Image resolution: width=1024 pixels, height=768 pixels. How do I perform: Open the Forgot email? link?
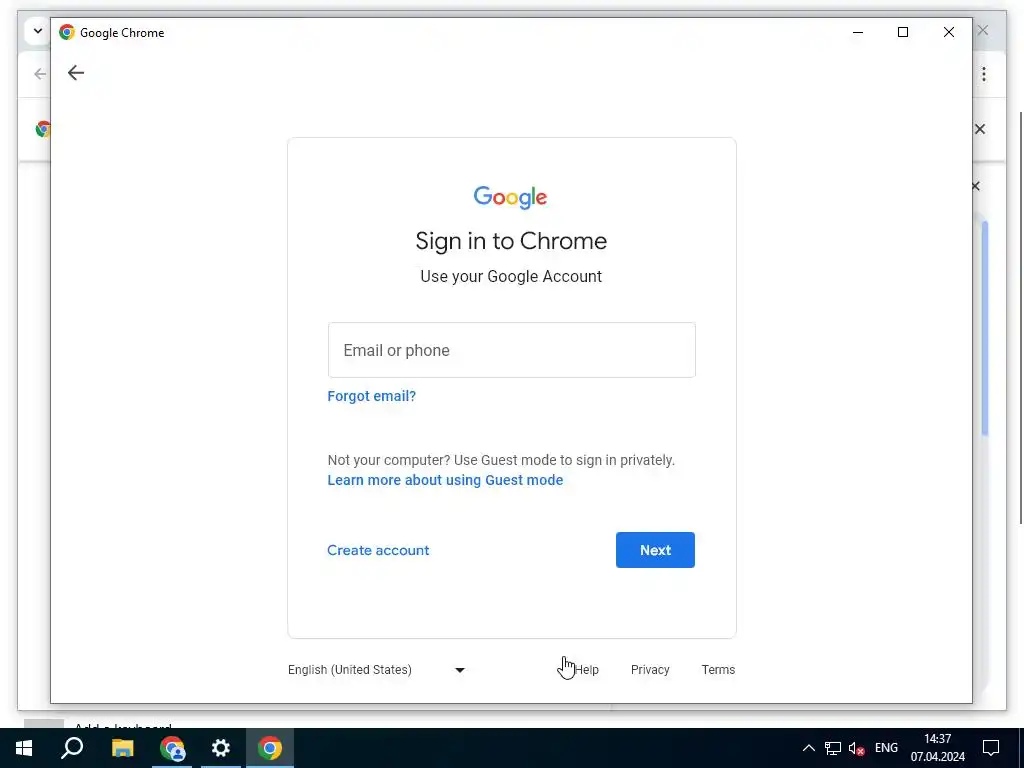pos(372,396)
